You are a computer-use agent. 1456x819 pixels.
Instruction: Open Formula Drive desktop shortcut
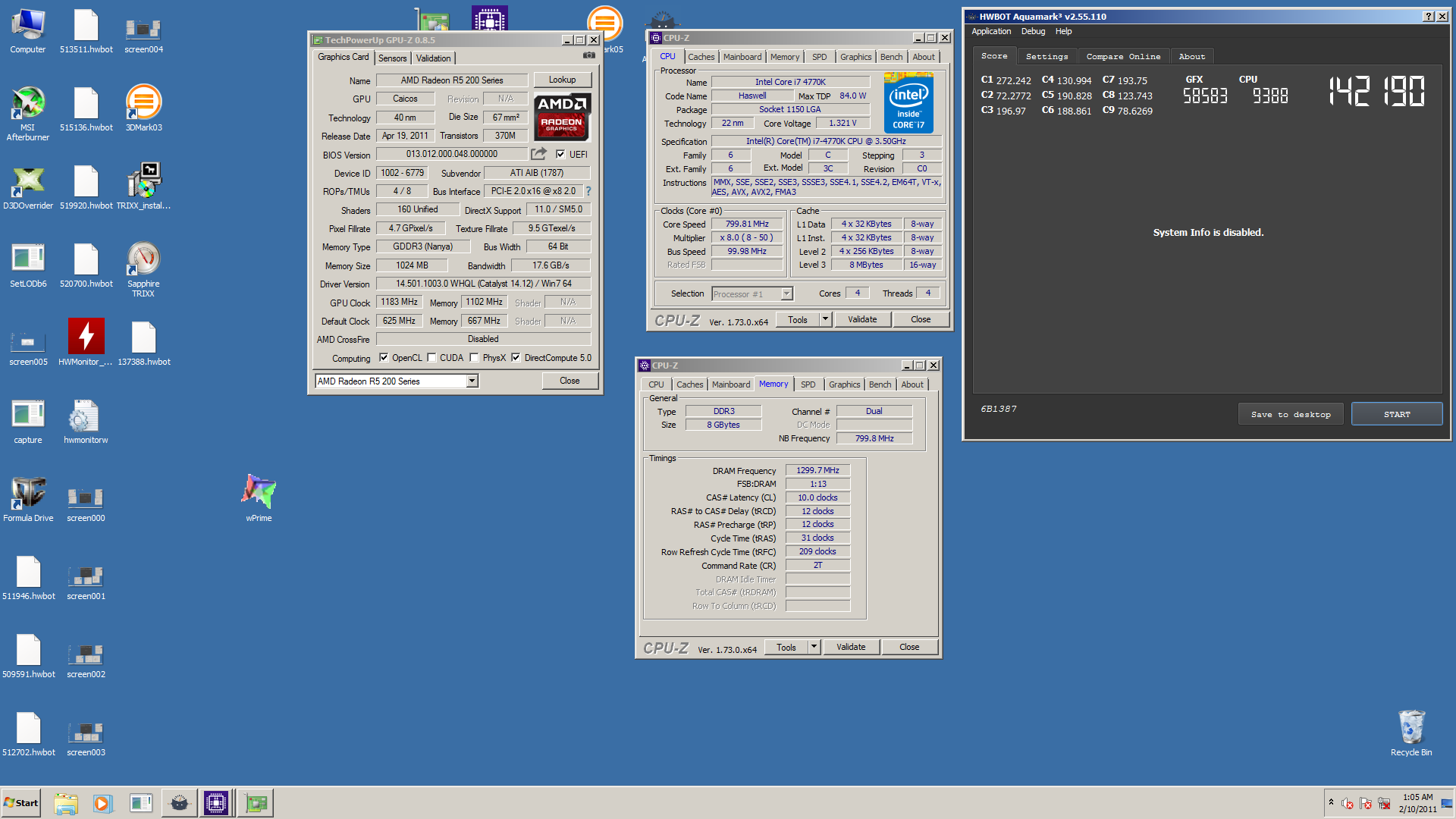(28, 500)
